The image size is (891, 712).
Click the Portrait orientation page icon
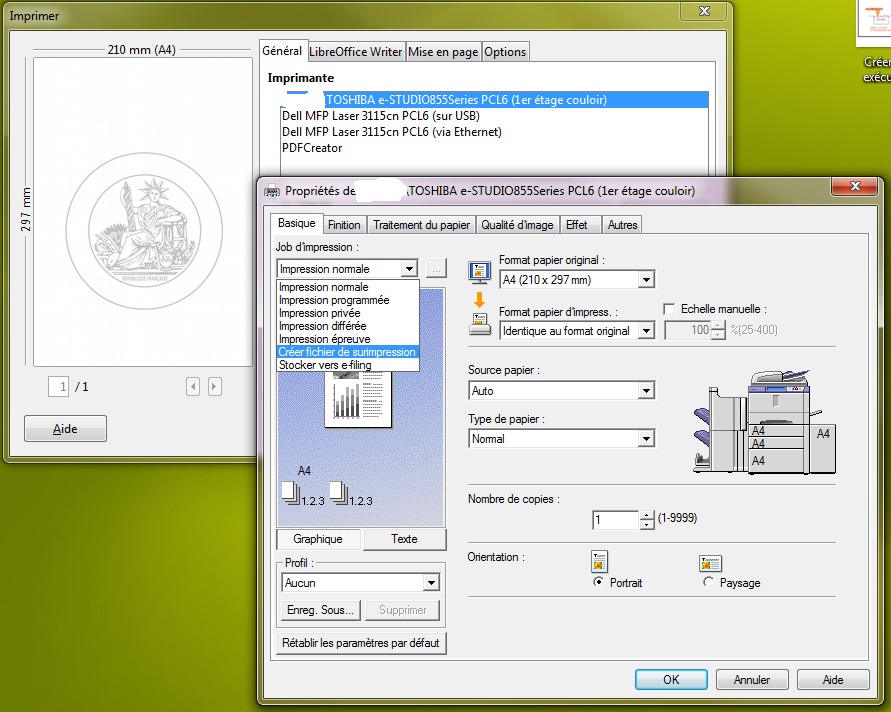coord(600,562)
